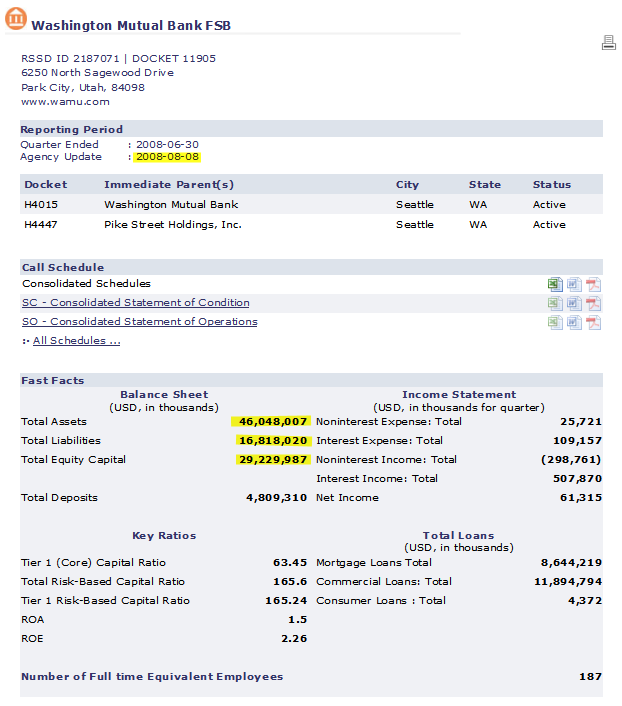
Task: Click ROE value 2.26
Action: click(294, 638)
